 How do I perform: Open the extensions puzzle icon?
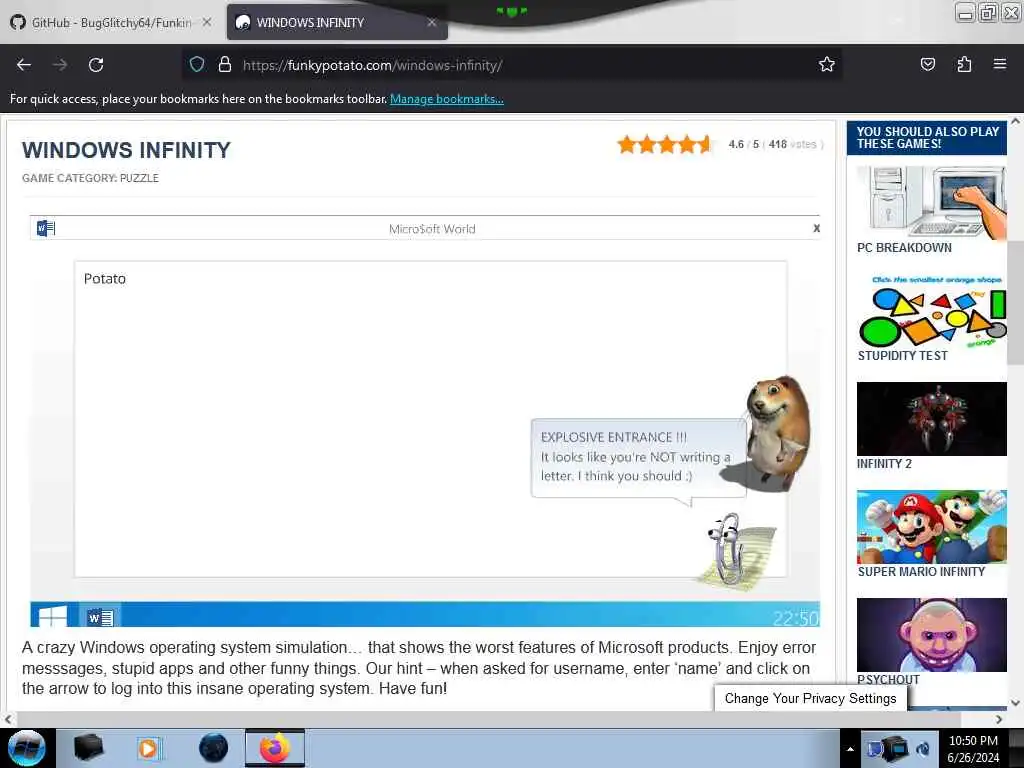pyautogui.click(x=964, y=64)
